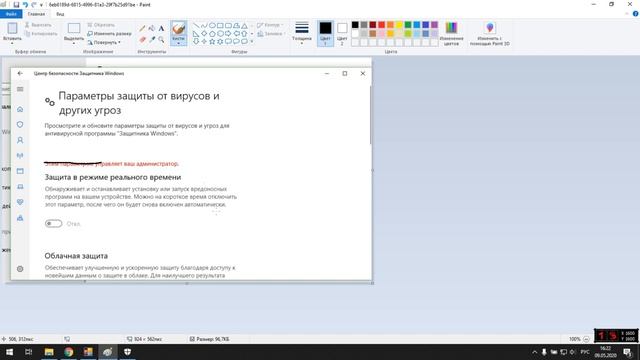Open the File menu tab

click(x=11, y=14)
